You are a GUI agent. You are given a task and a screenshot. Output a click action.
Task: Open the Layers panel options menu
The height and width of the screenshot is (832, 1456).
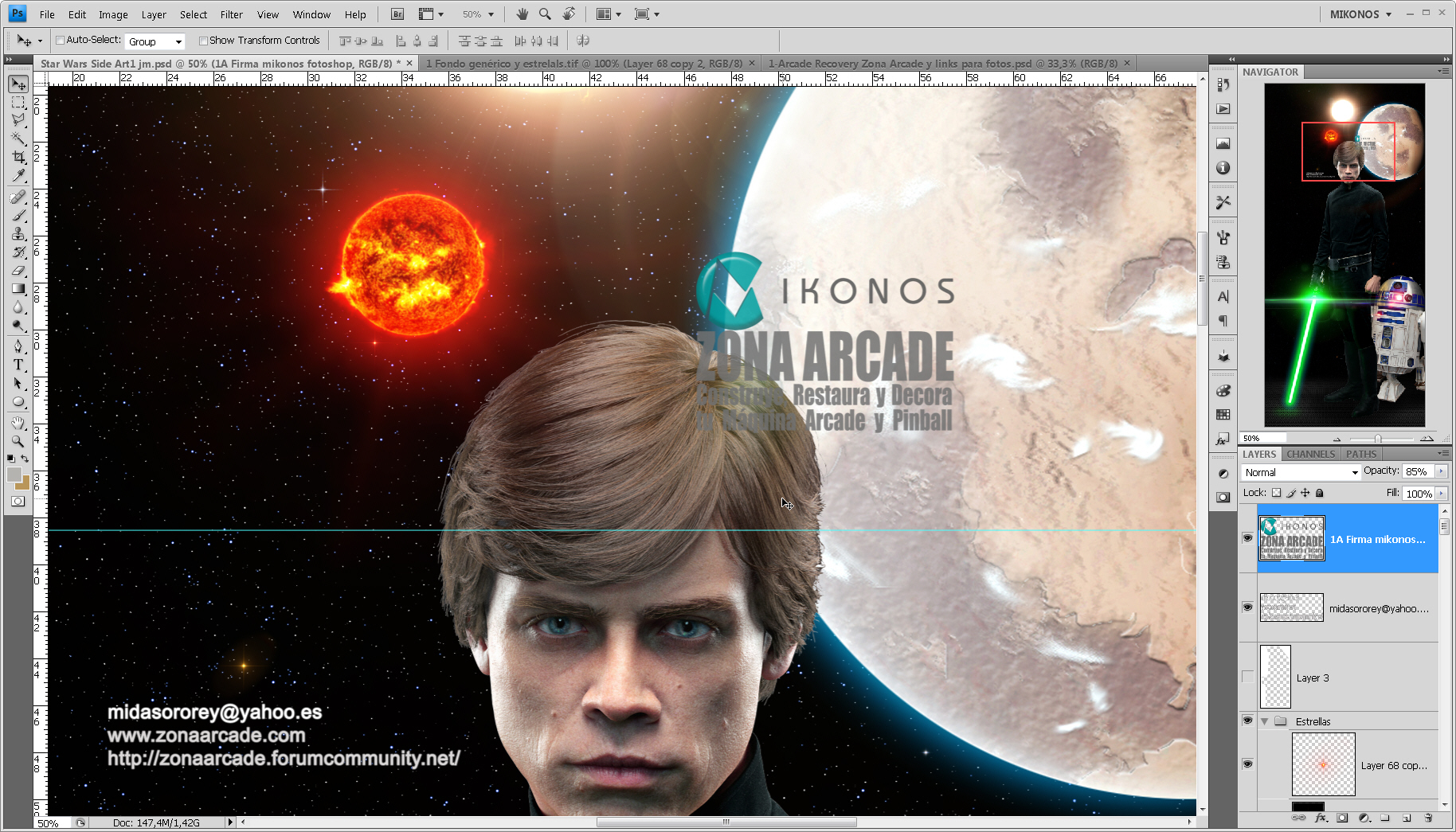pyautogui.click(x=1442, y=453)
